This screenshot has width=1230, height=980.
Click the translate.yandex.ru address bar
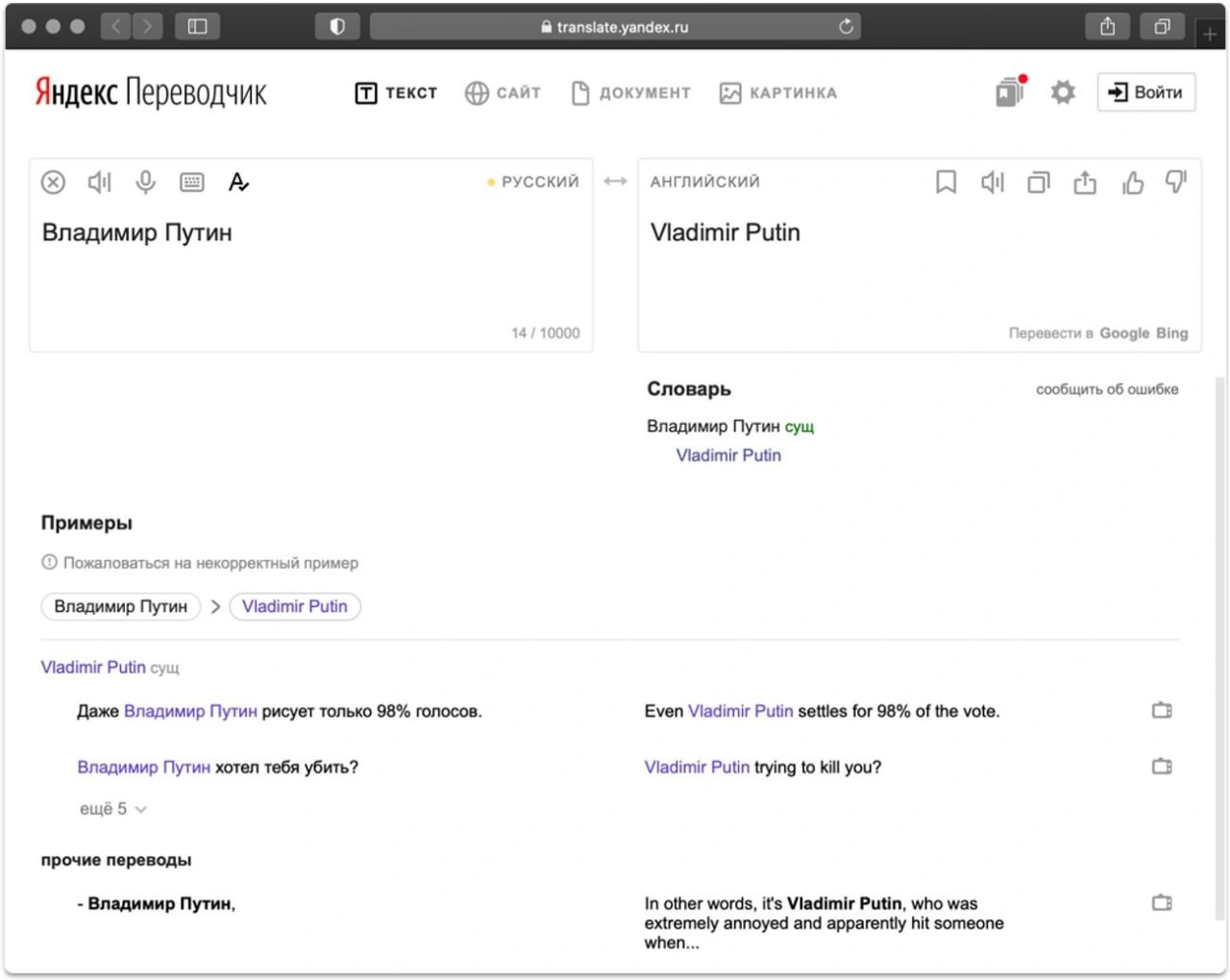click(615, 27)
